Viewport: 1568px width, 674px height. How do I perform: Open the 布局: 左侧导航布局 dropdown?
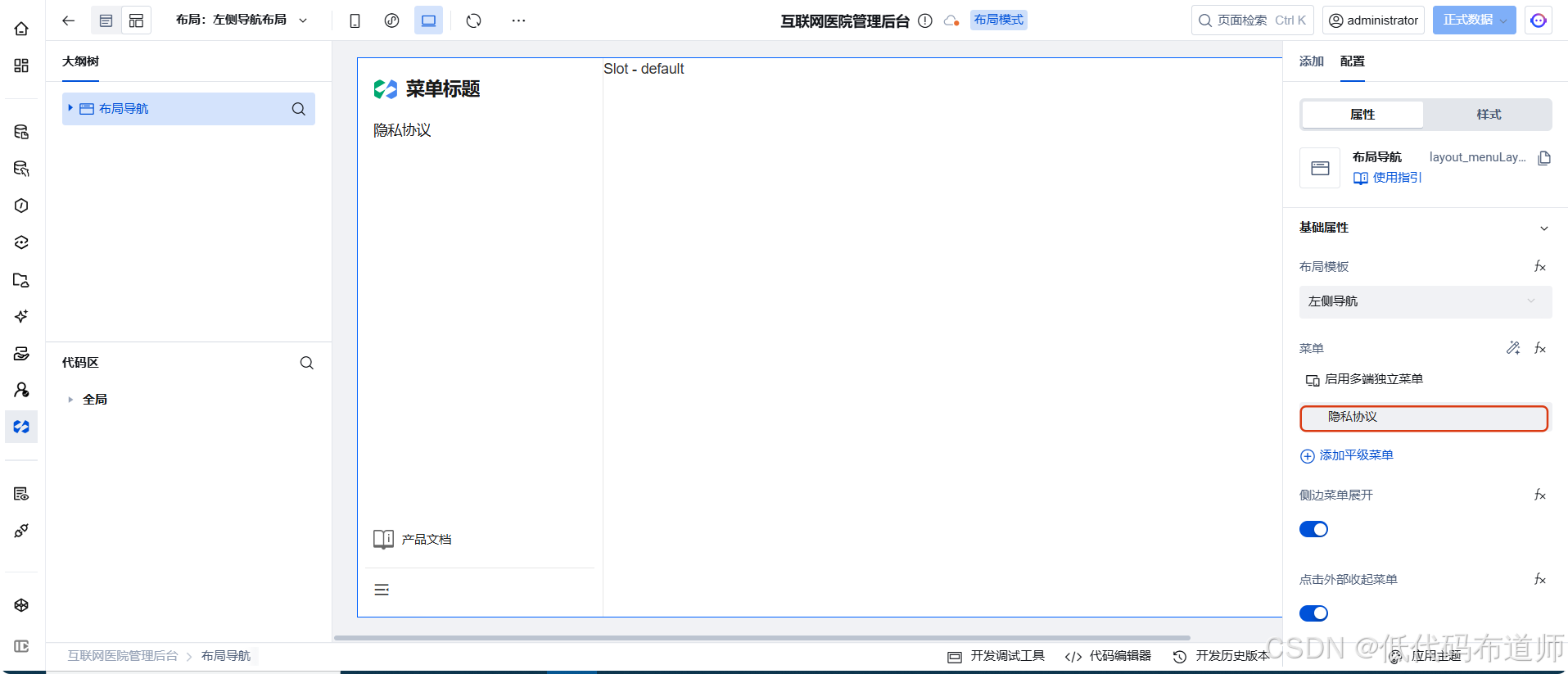[x=242, y=20]
